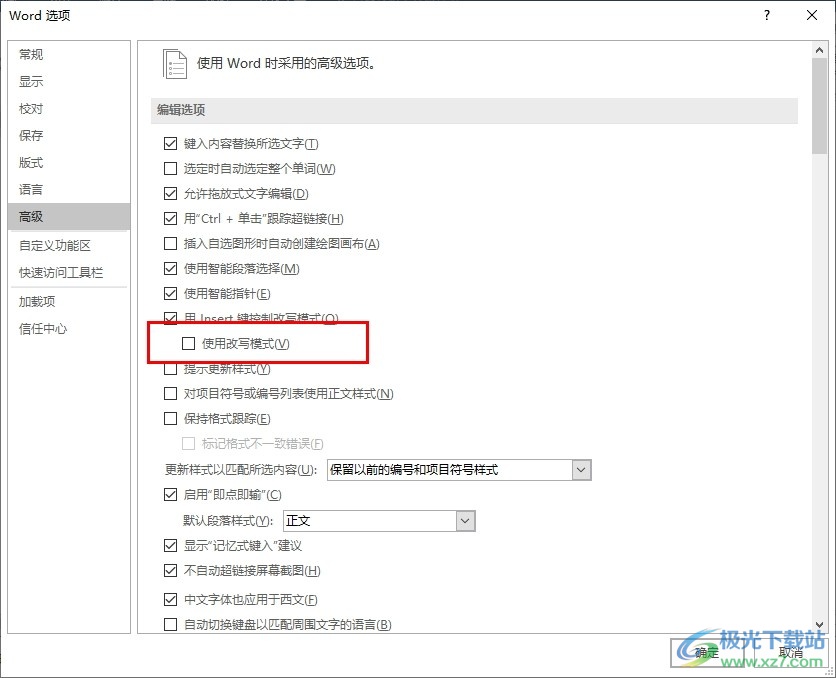The image size is (836, 678).
Task: Open the 信任中心 category
Action: (x=69, y=329)
